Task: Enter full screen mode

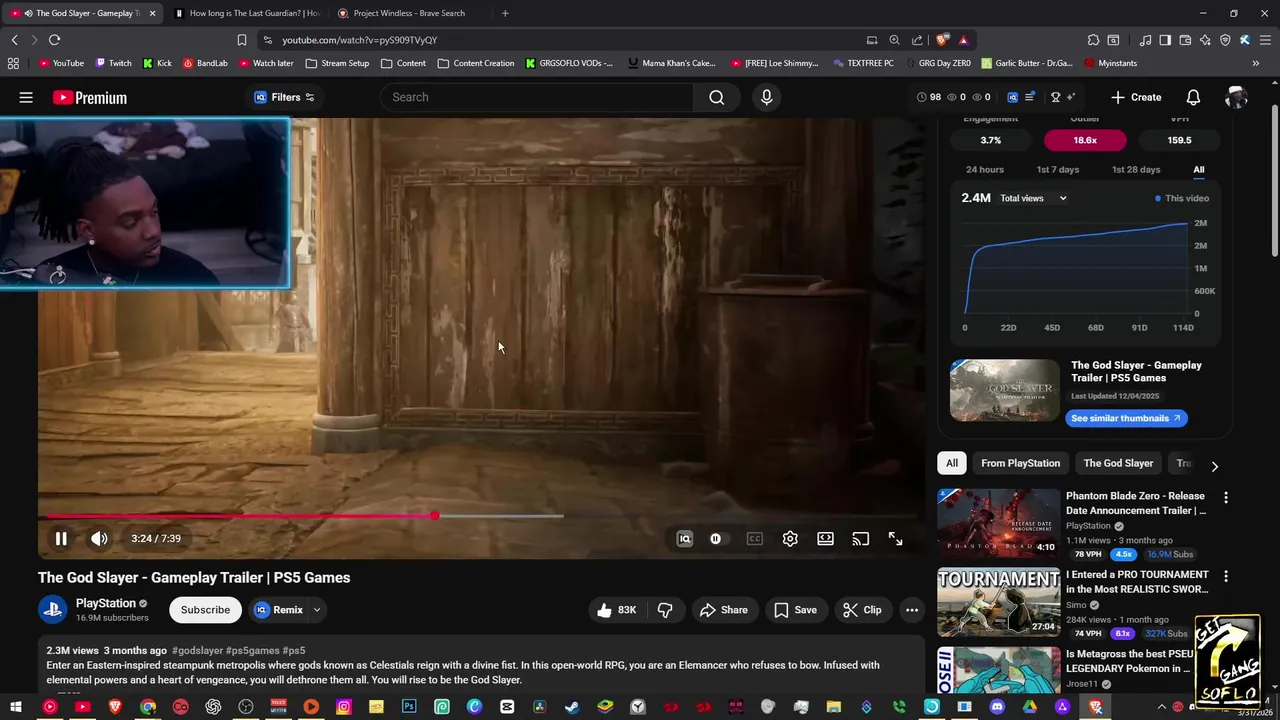Action: coord(895,538)
